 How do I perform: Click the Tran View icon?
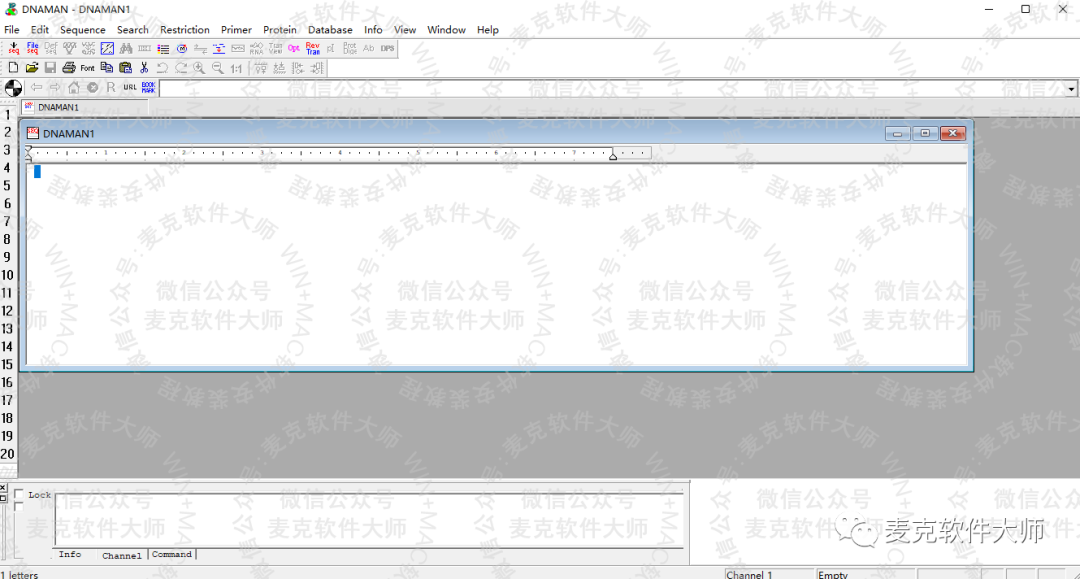coord(275,48)
